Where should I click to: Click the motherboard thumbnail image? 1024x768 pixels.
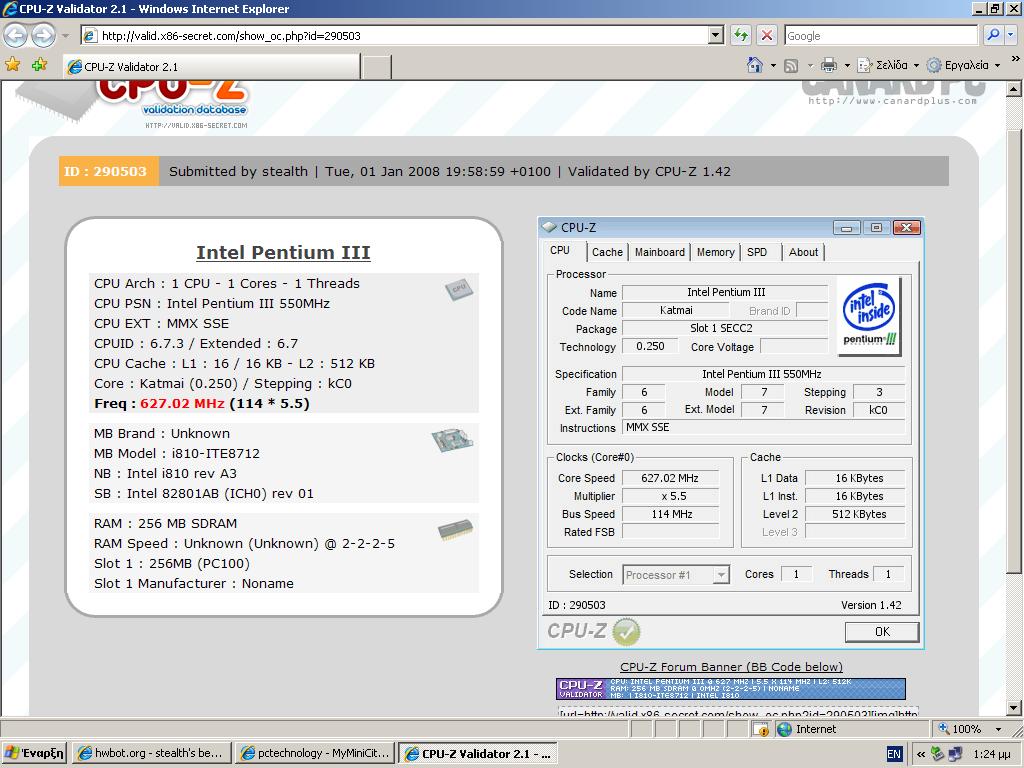click(x=453, y=440)
